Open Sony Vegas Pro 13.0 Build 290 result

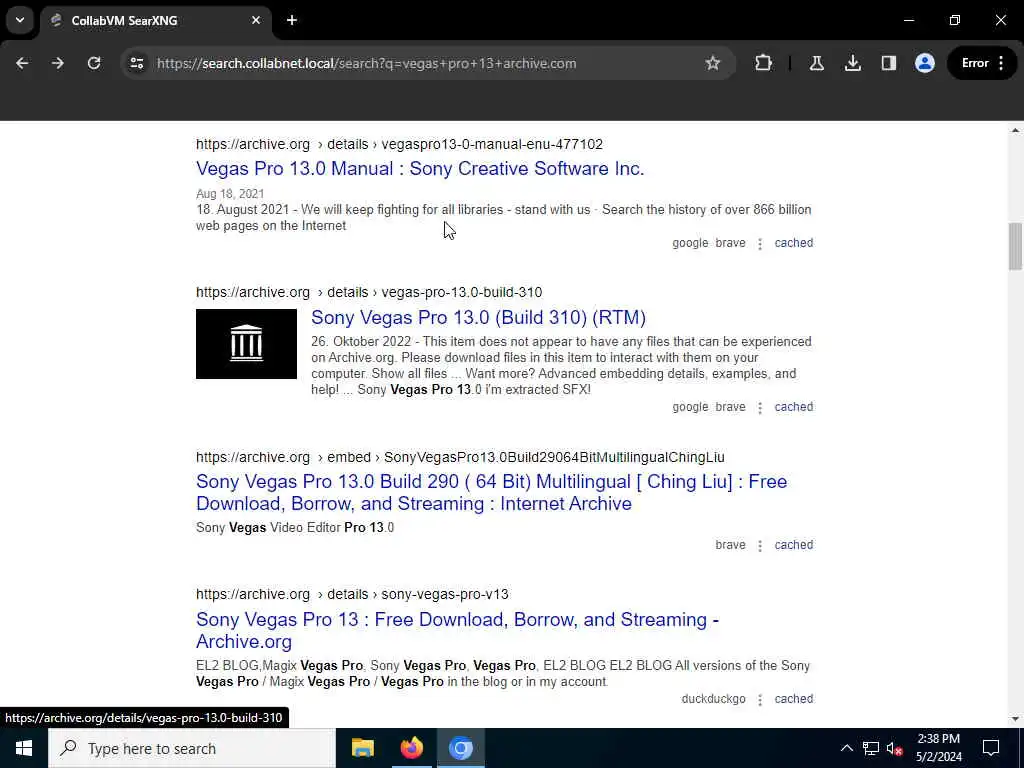point(491,492)
